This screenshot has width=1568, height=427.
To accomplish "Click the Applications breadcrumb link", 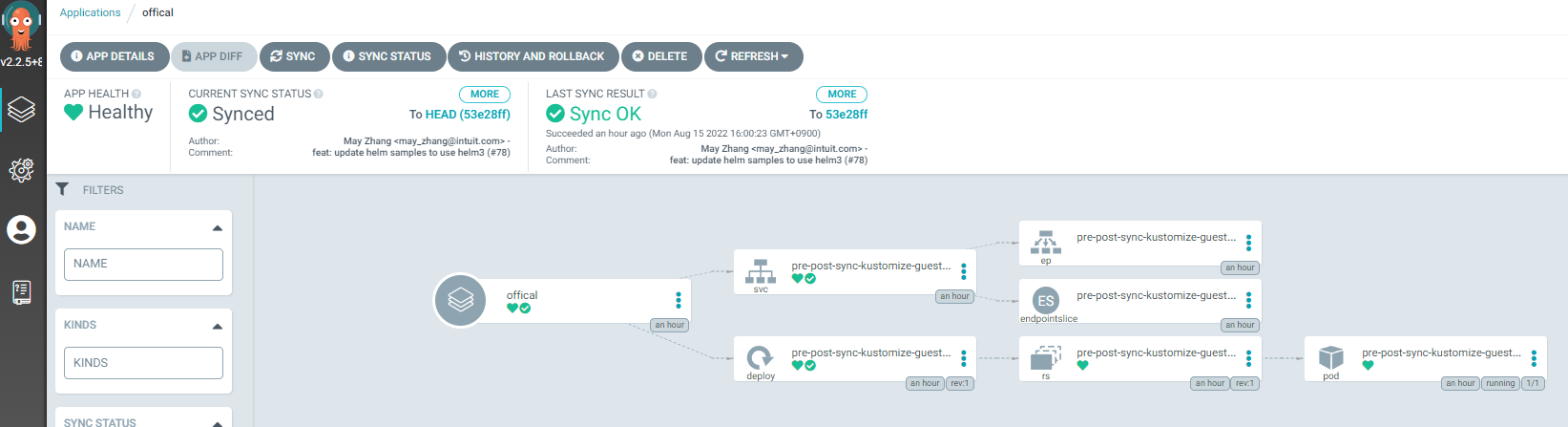I will 90,12.
